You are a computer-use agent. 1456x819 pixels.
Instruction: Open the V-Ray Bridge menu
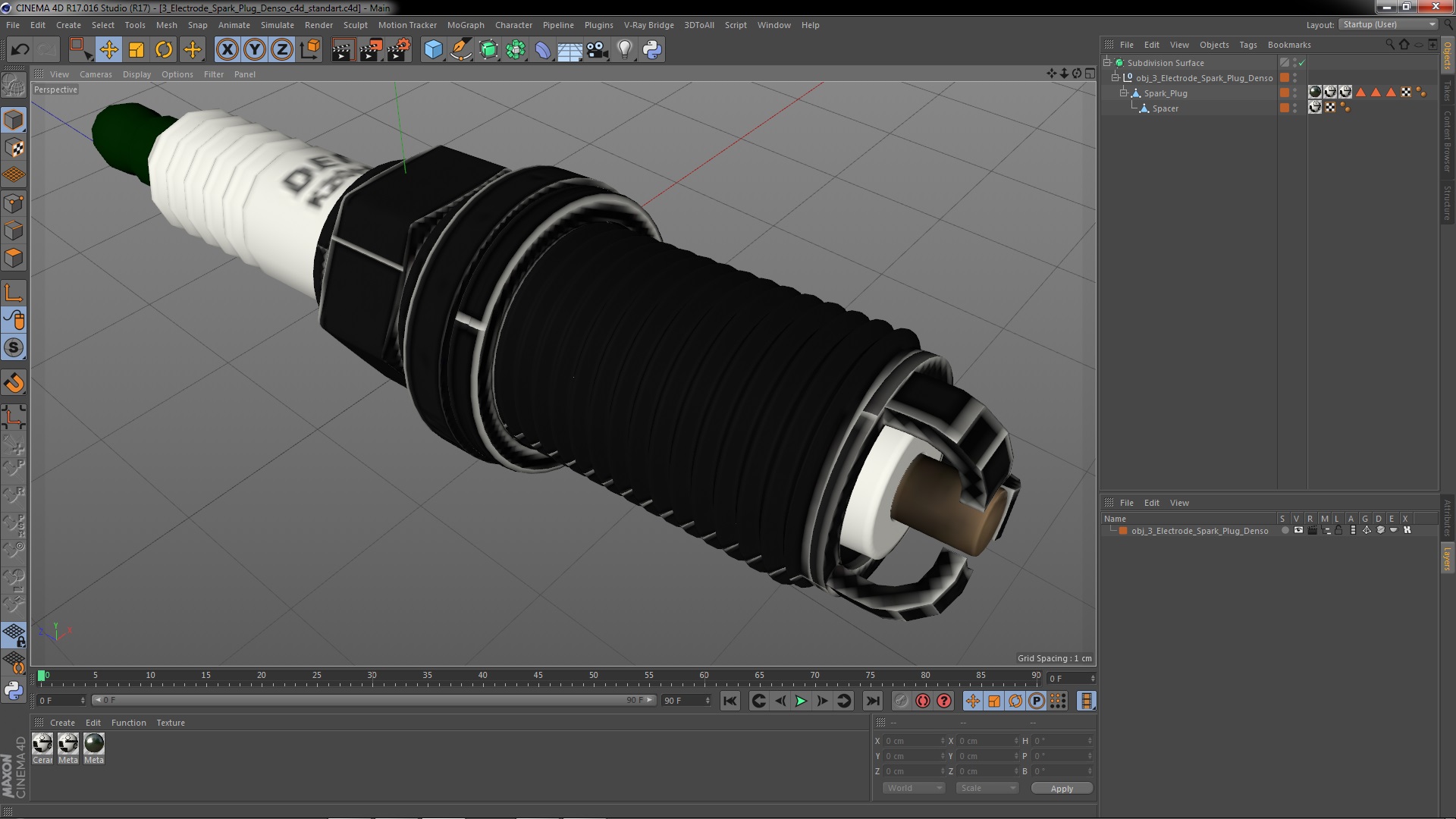(648, 25)
